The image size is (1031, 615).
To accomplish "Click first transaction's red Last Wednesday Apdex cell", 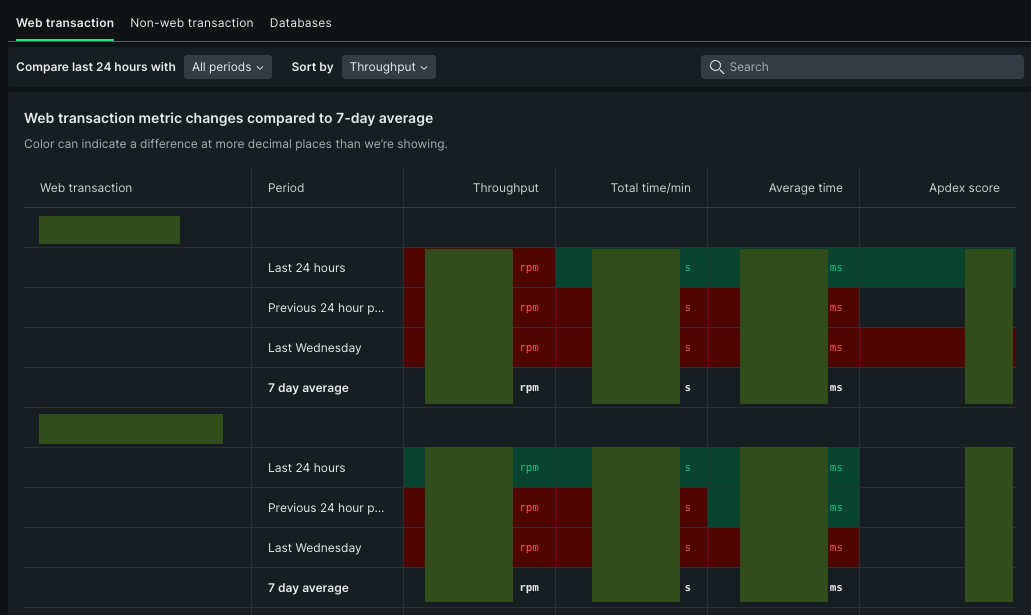I will 910,348.
